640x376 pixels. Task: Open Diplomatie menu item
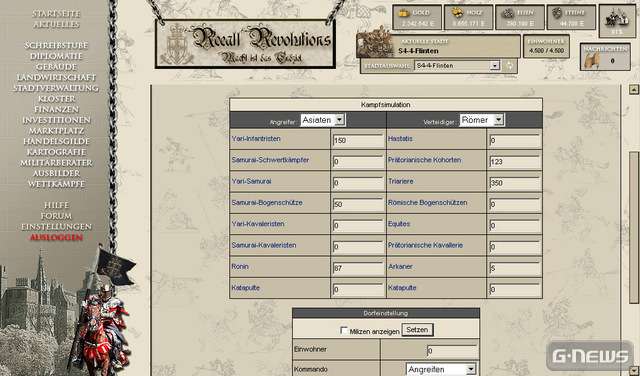pos(56,56)
